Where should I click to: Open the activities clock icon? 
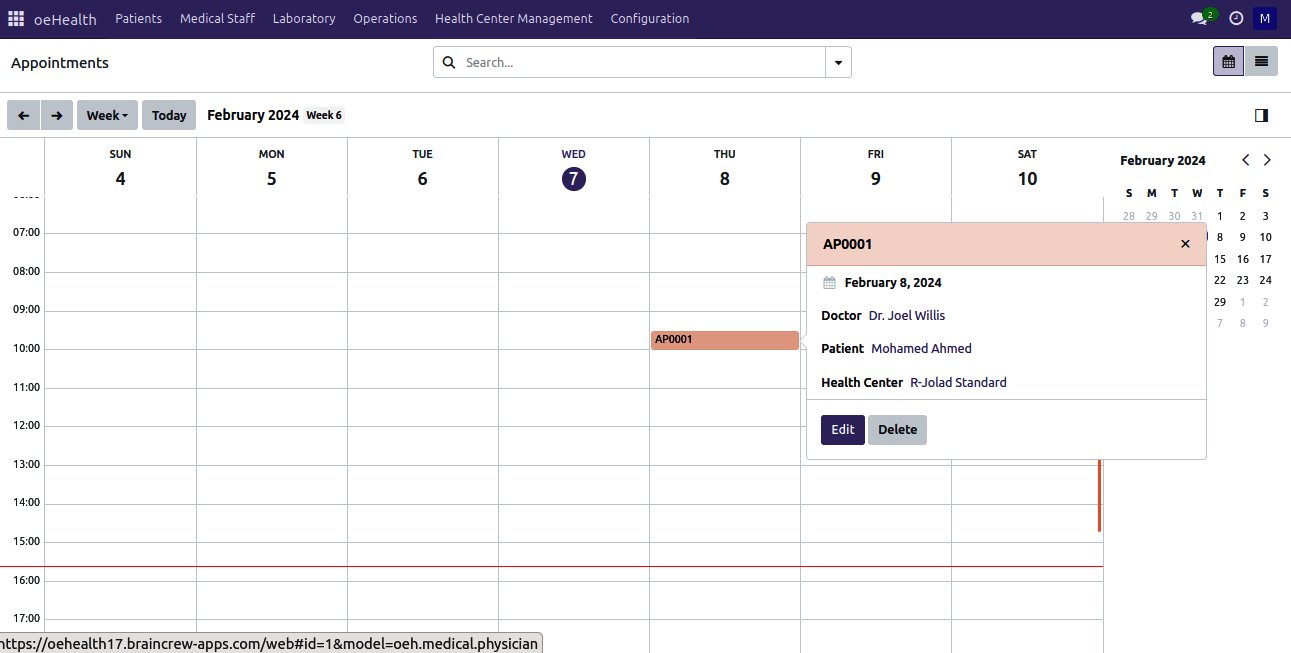[1236, 18]
